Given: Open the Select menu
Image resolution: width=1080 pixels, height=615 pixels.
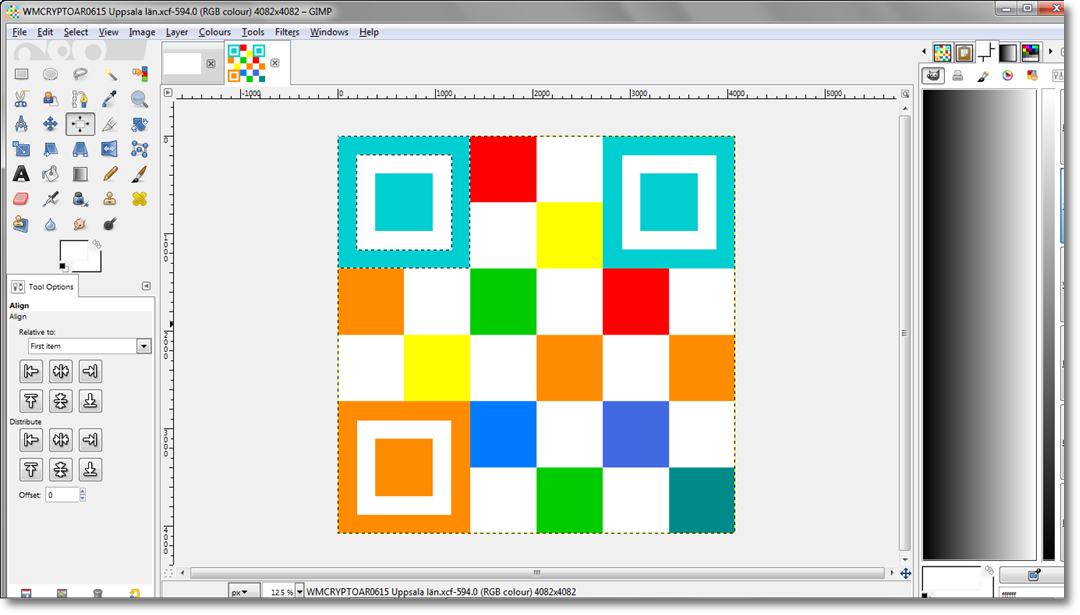Looking at the screenshot, I should [x=76, y=32].
